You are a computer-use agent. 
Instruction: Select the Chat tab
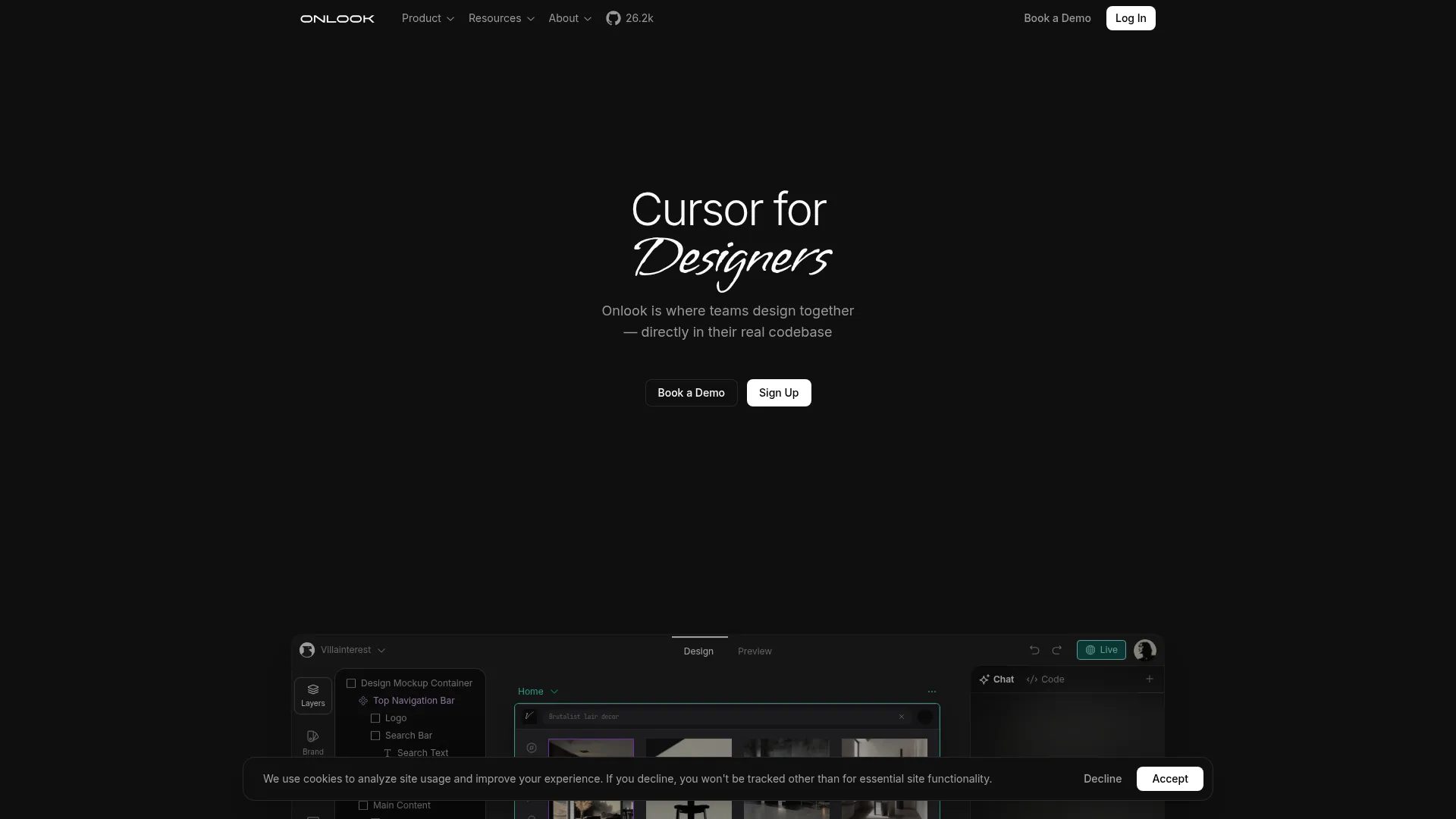(996, 679)
